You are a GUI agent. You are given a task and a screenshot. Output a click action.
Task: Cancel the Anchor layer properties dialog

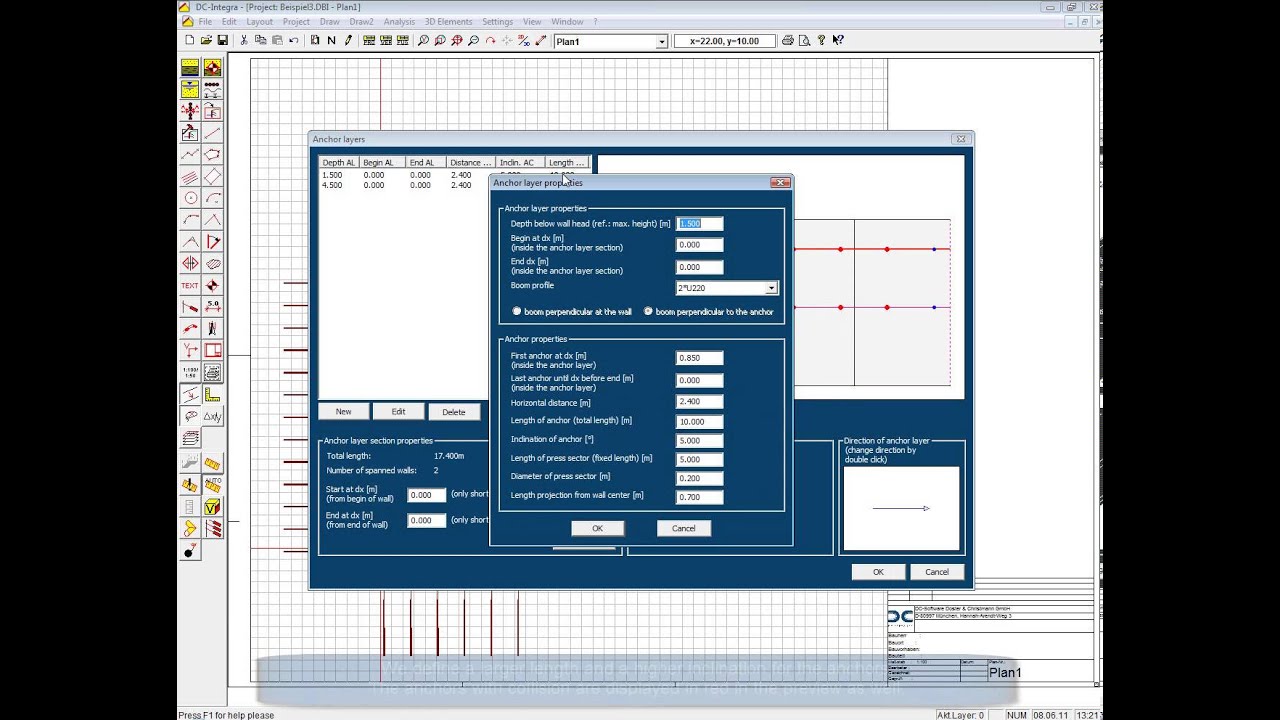coord(684,528)
